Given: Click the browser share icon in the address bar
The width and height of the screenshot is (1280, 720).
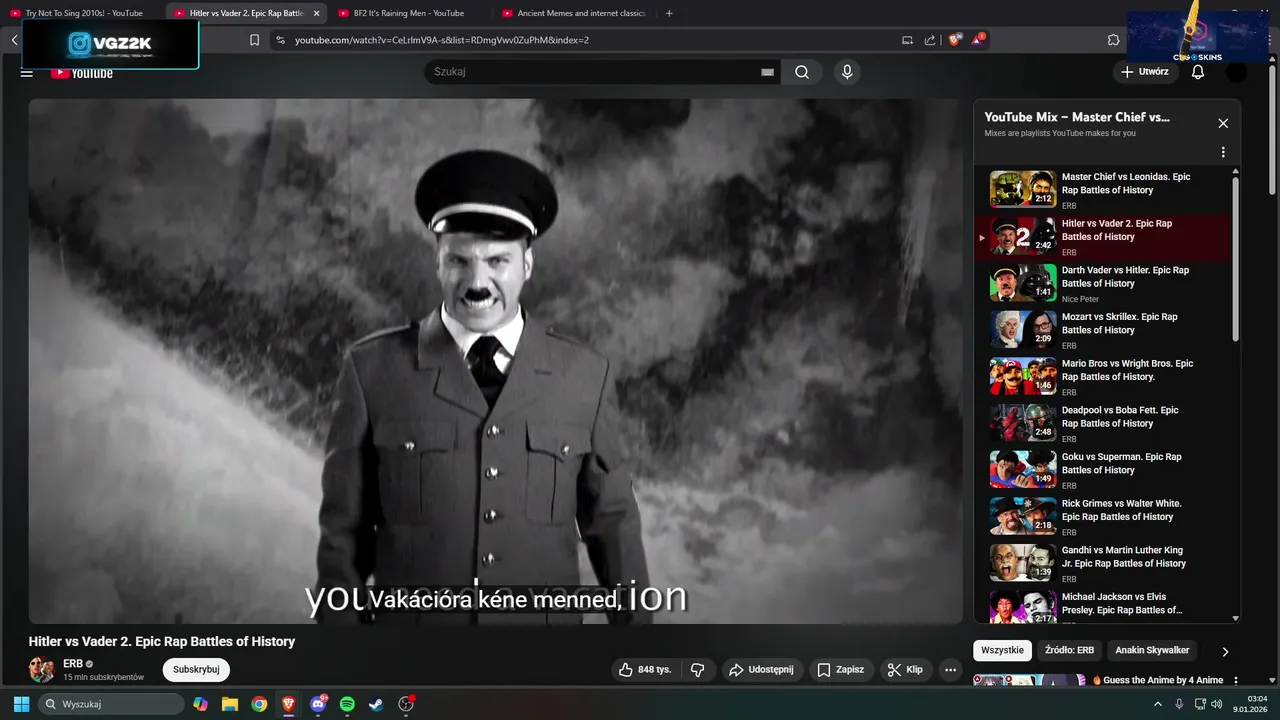Looking at the screenshot, I should point(930,40).
